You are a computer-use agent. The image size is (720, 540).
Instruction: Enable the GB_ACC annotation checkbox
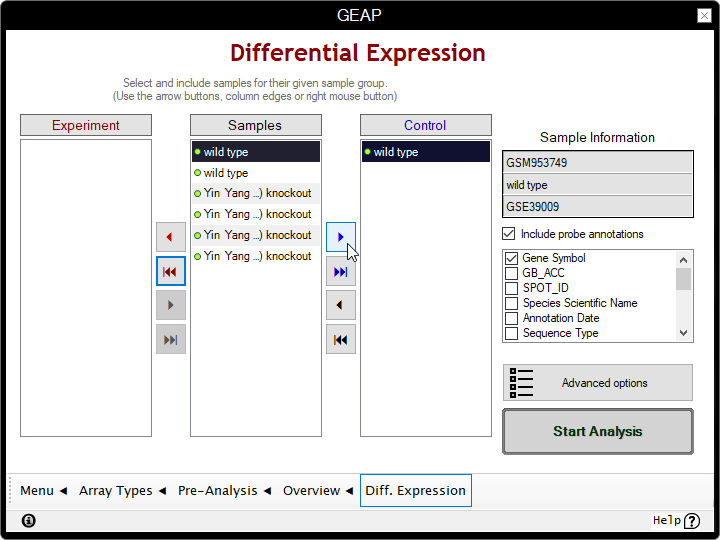(512, 273)
